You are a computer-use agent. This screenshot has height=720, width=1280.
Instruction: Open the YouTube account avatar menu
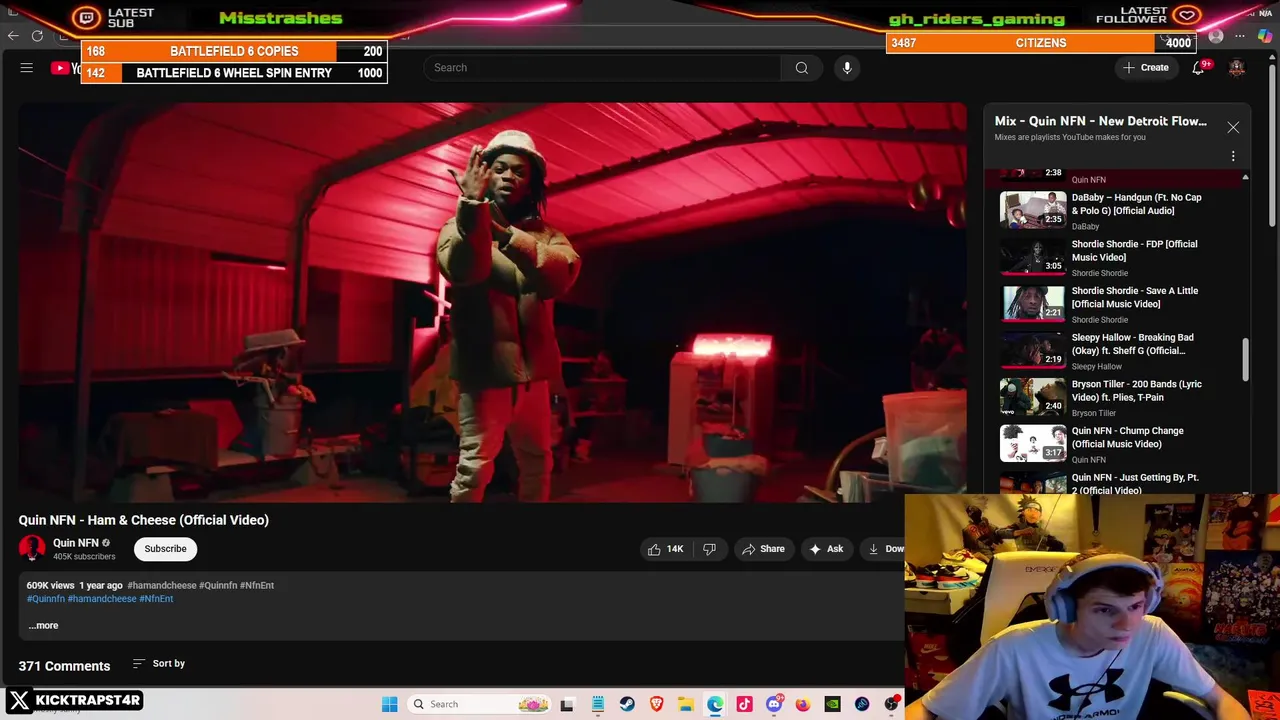pos(1237,68)
